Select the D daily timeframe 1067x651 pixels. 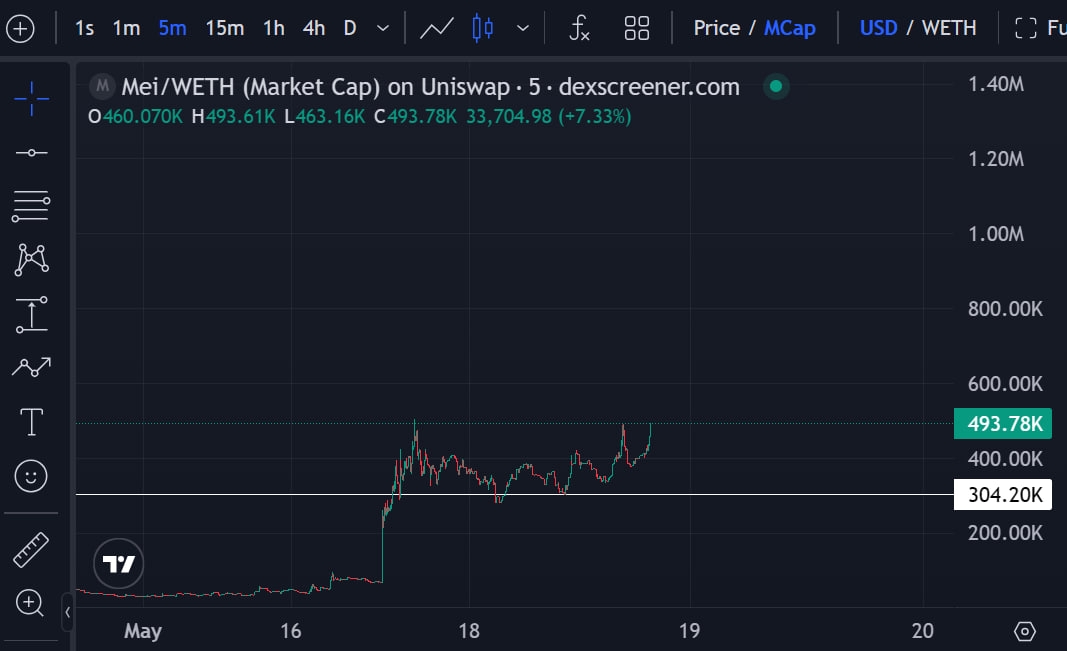pos(350,29)
